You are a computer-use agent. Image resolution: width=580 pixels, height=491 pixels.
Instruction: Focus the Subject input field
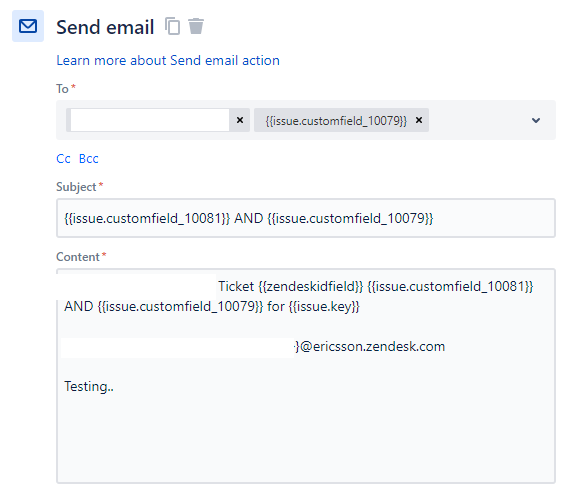click(306, 218)
